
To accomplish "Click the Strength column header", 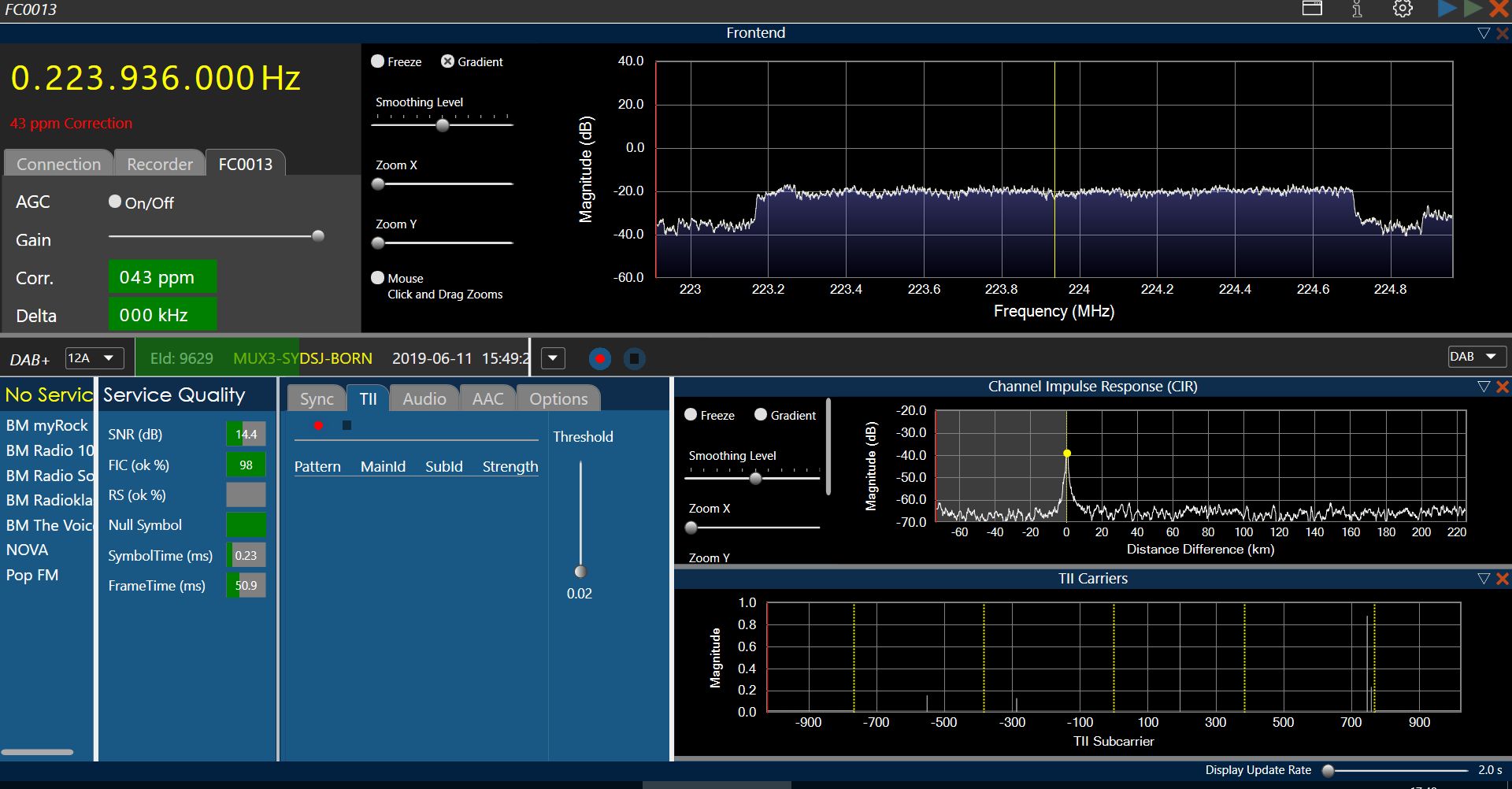I will coord(510,467).
